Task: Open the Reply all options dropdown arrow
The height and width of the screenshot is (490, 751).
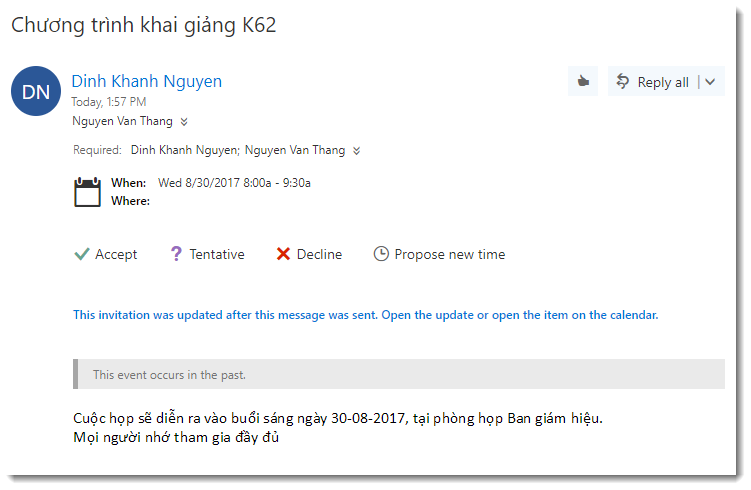Action: [710, 82]
